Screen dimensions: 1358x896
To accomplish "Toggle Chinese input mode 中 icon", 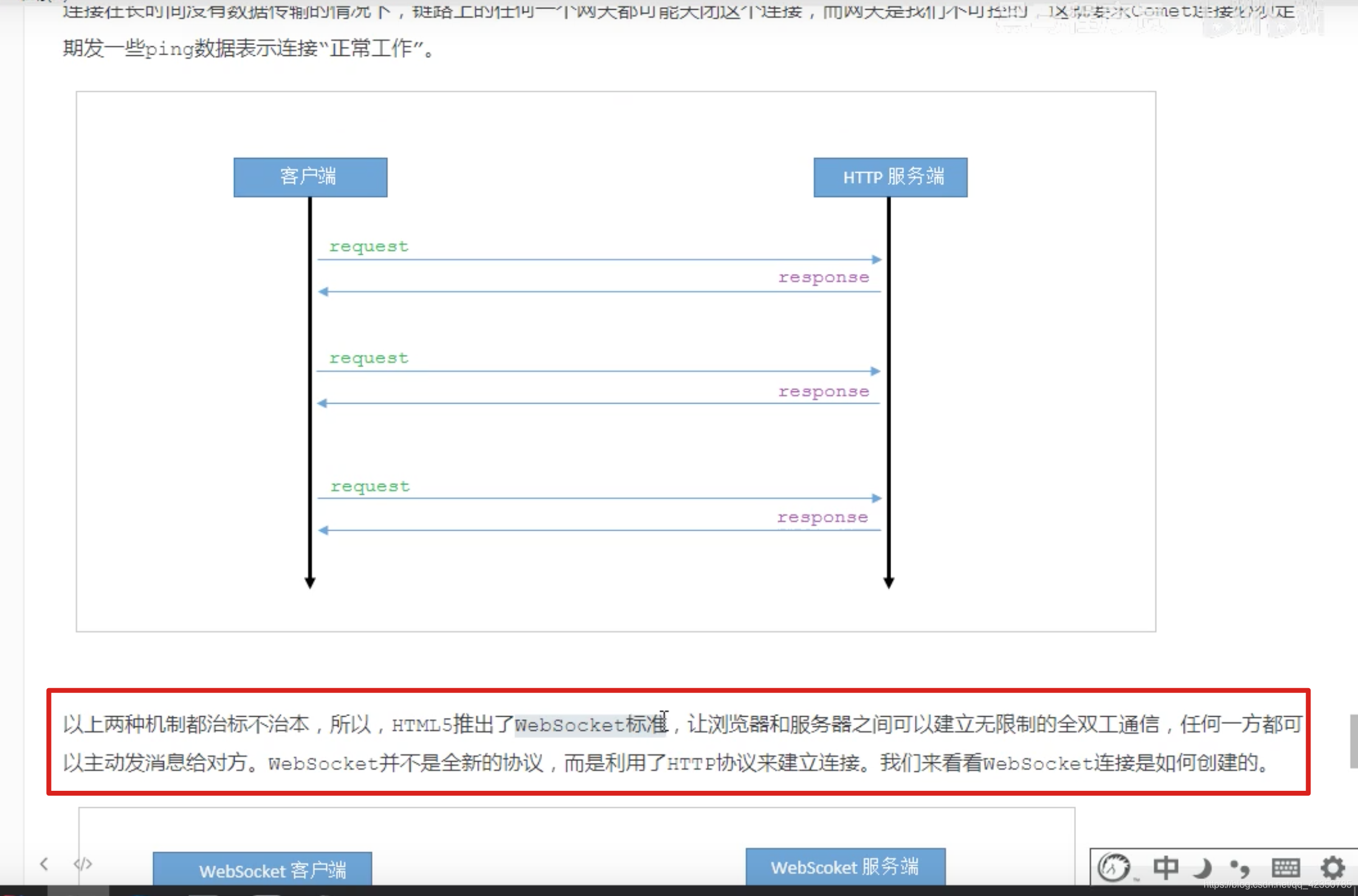I will click(1165, 867).
